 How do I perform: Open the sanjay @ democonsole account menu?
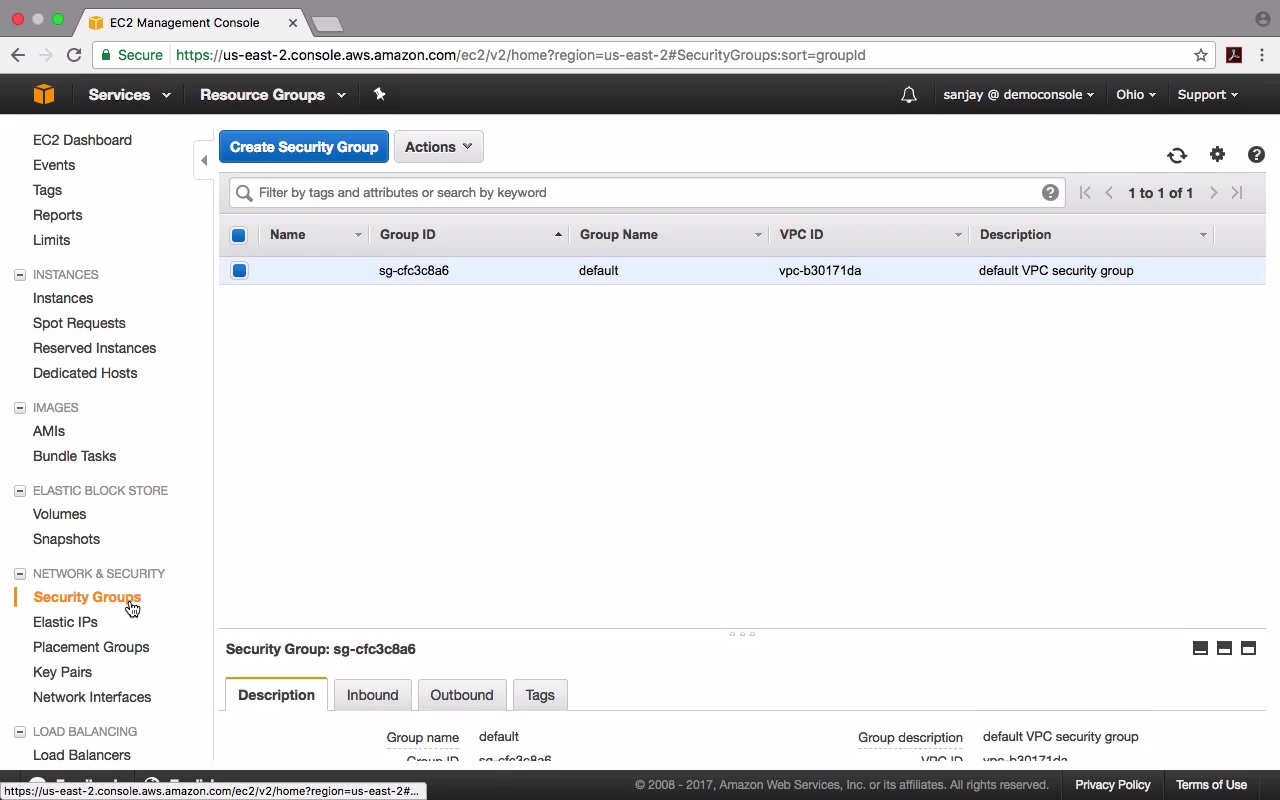(1018, 95)
